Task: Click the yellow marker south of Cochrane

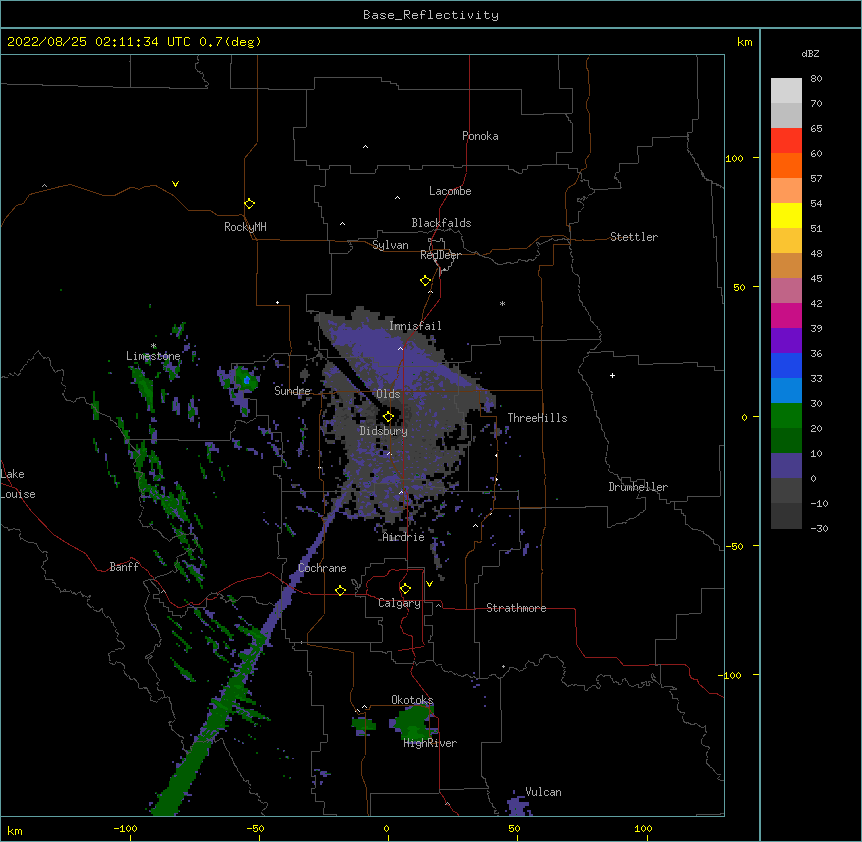Action: click(340, 590)
